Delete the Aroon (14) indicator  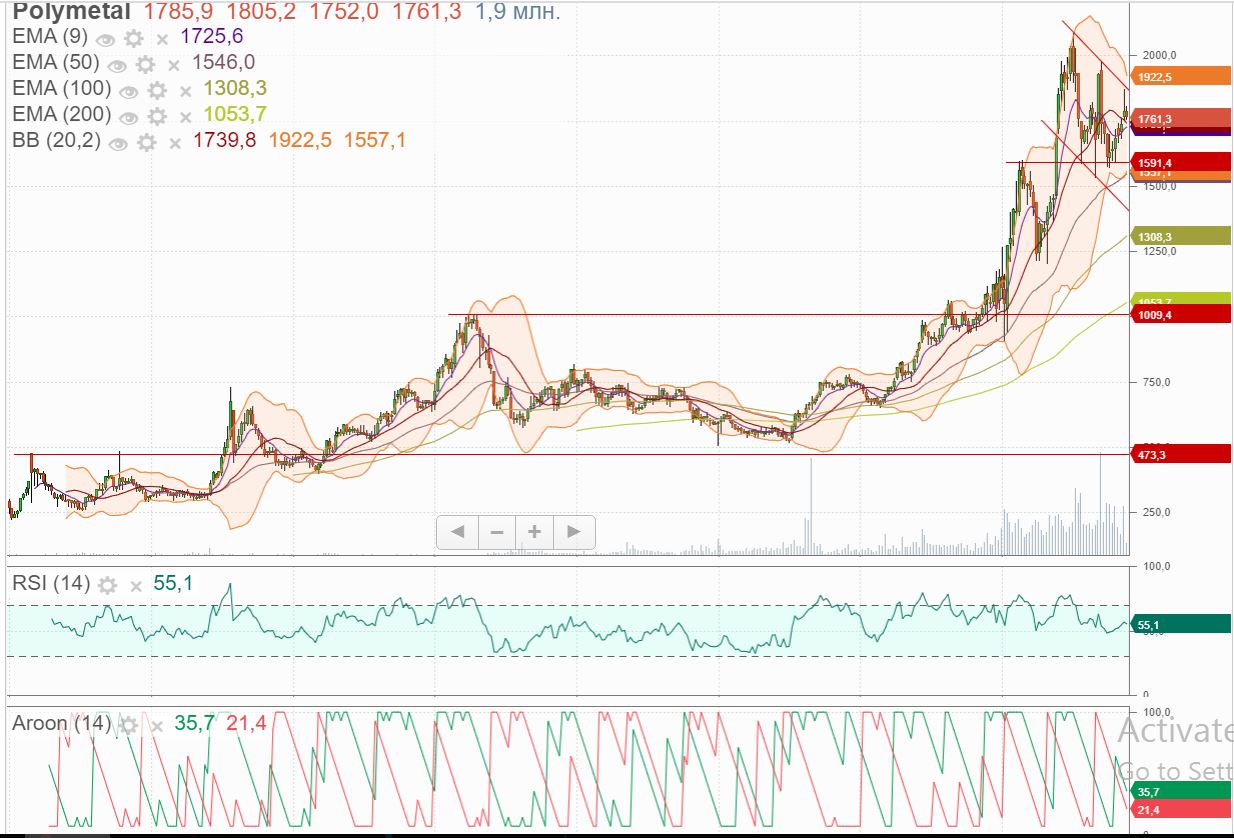(x=156, y=725)
